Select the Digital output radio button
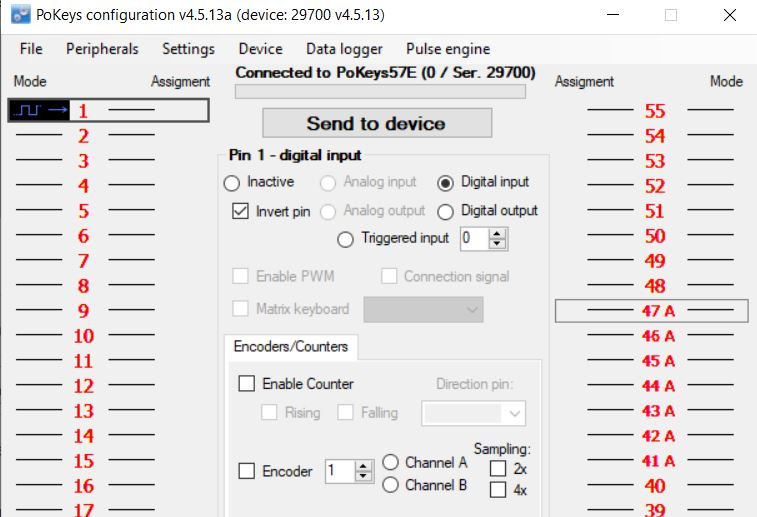This screenshot has width=757, height=517. pos(445,211)
